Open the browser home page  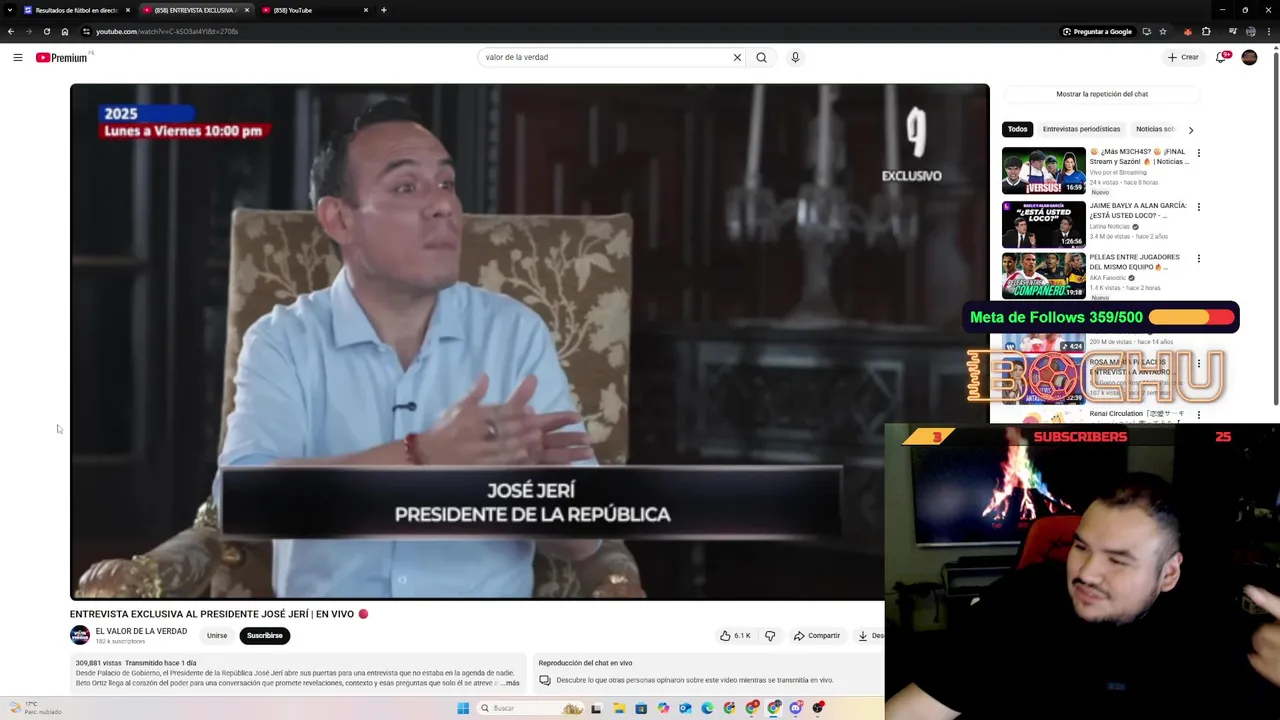tap(65, 31)
